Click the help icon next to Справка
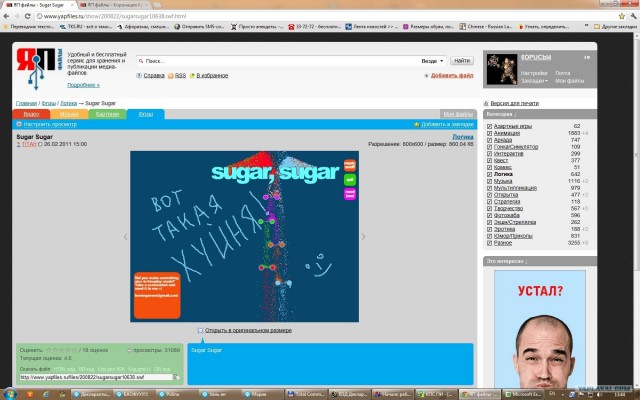 (139, 76)
